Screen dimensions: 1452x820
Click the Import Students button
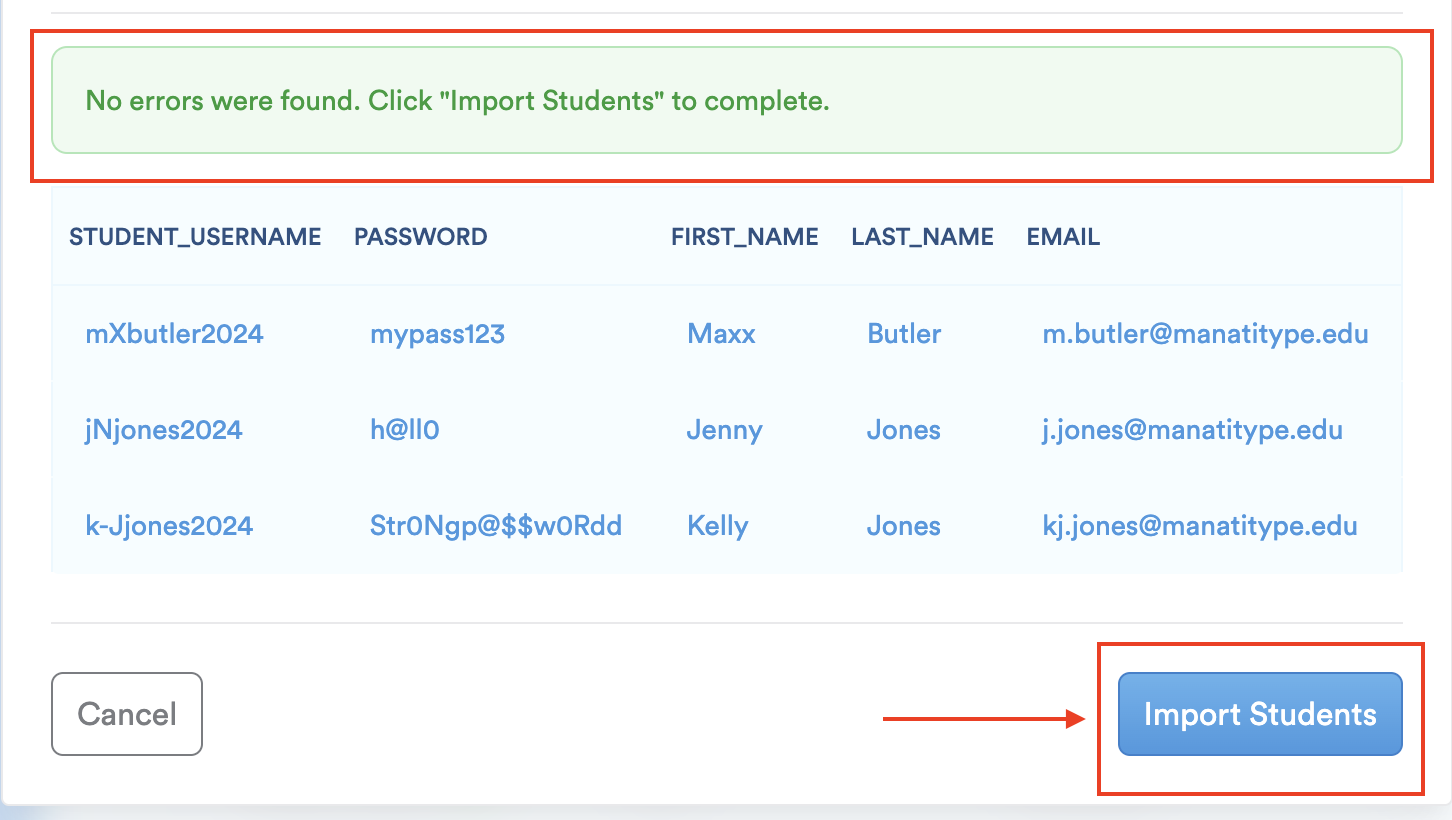pyautogui.click(x=1260, y=714)
